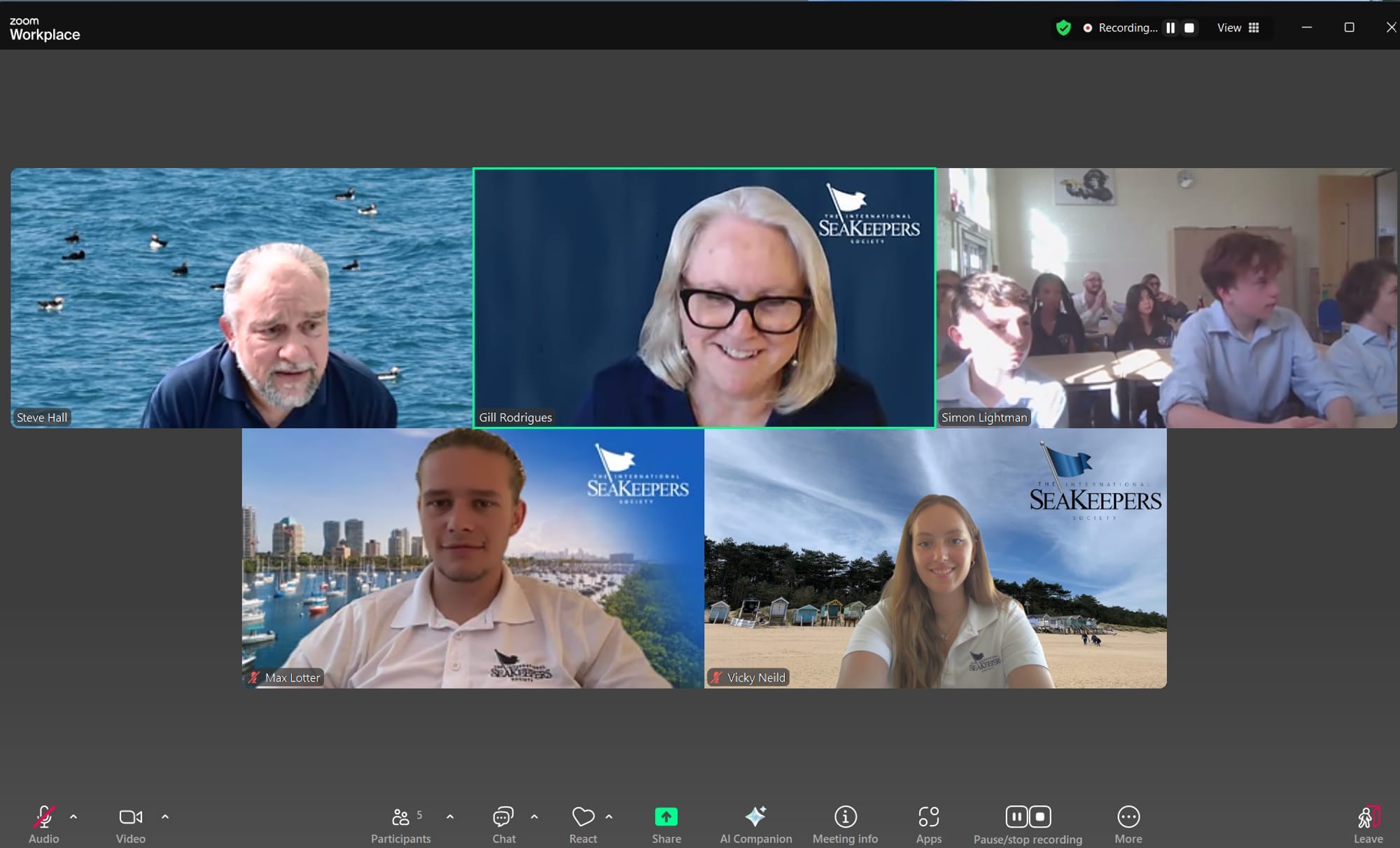Click Max Lotter's muted microphone icon
This screenshot has height=848, width=1400.
point(254,677)
